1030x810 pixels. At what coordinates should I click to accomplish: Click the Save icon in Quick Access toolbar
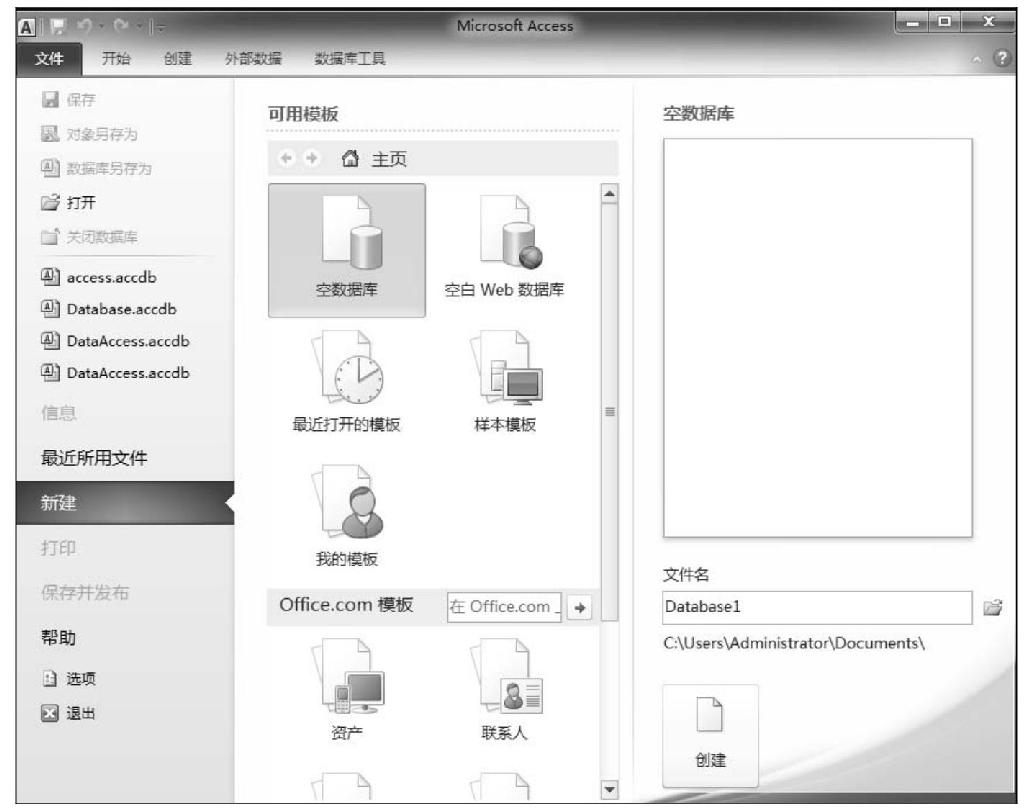58,27
